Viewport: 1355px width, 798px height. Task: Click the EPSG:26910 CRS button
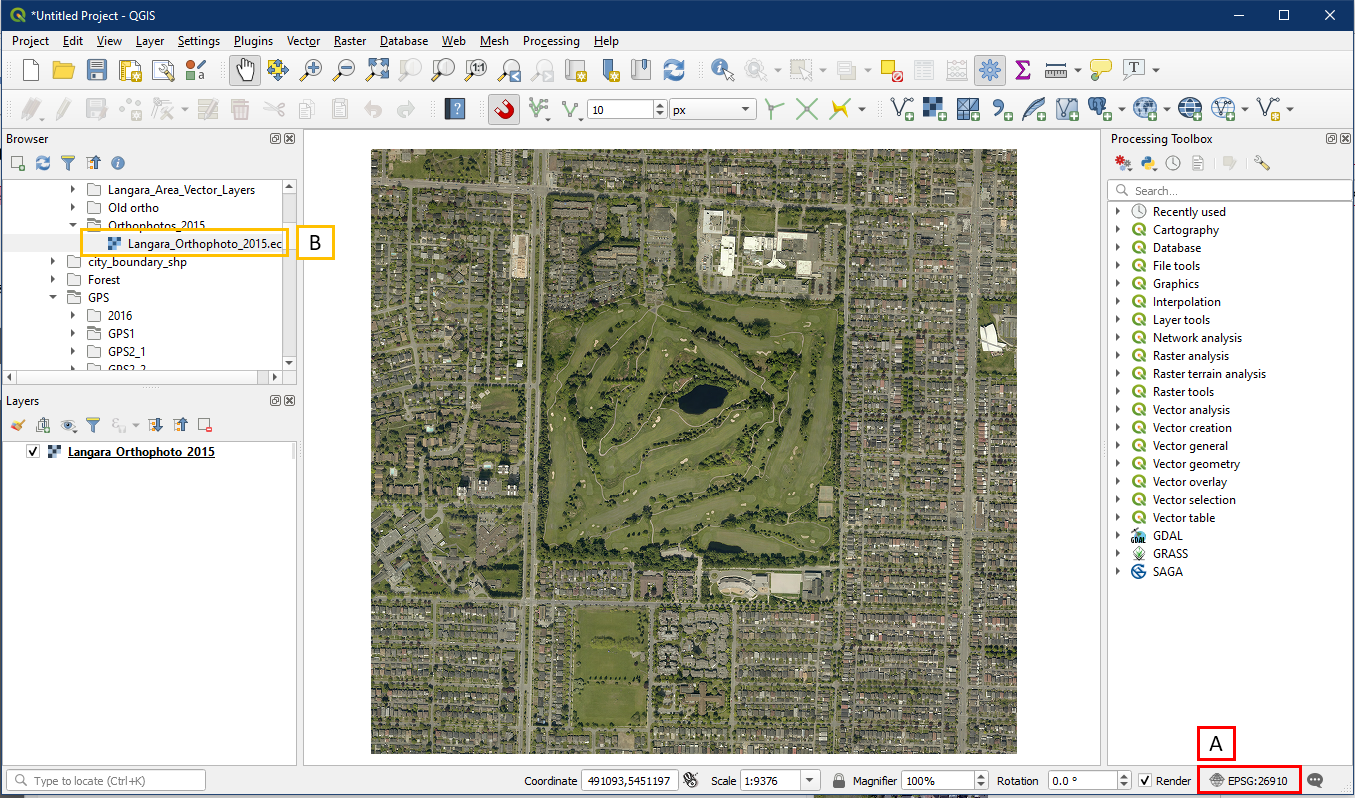1250,781
